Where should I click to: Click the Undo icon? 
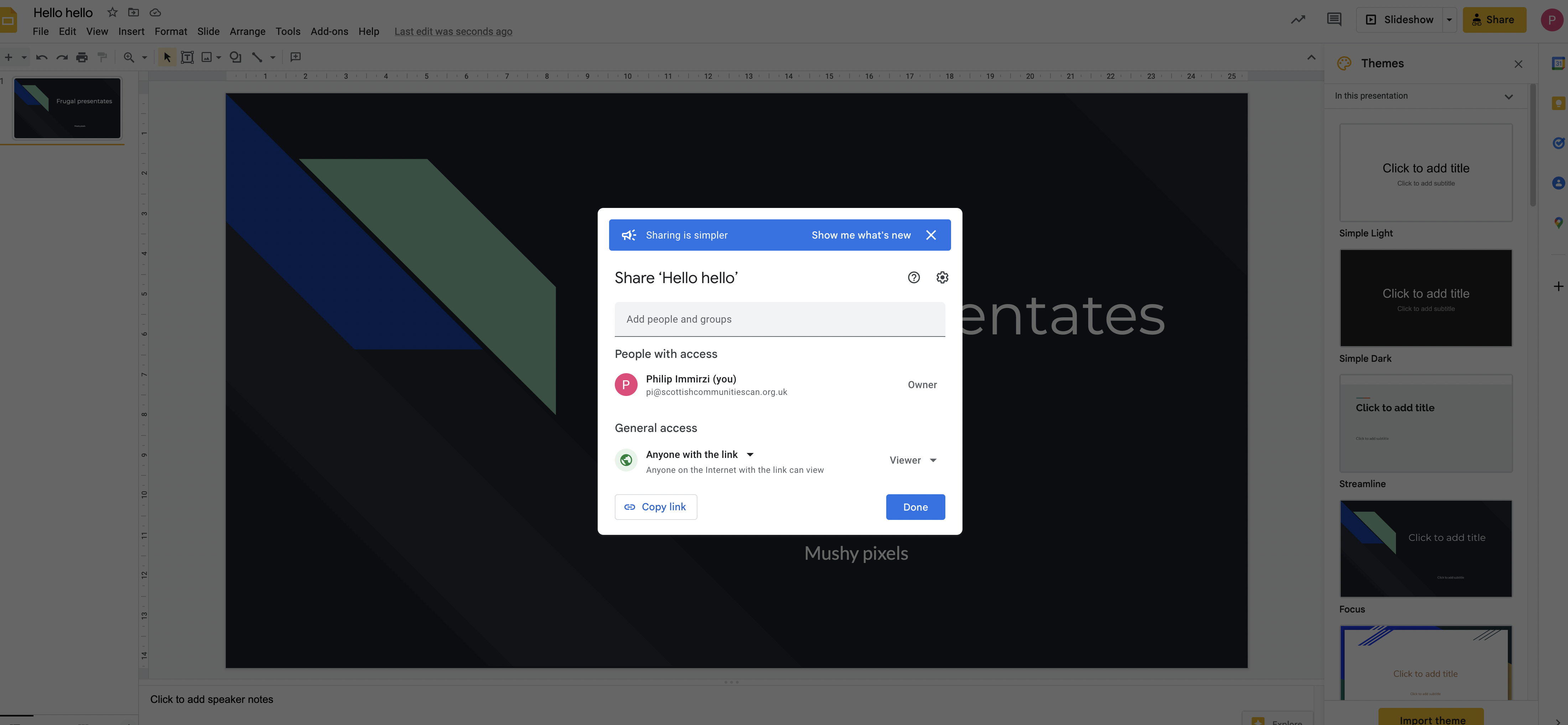pos(41,57)
